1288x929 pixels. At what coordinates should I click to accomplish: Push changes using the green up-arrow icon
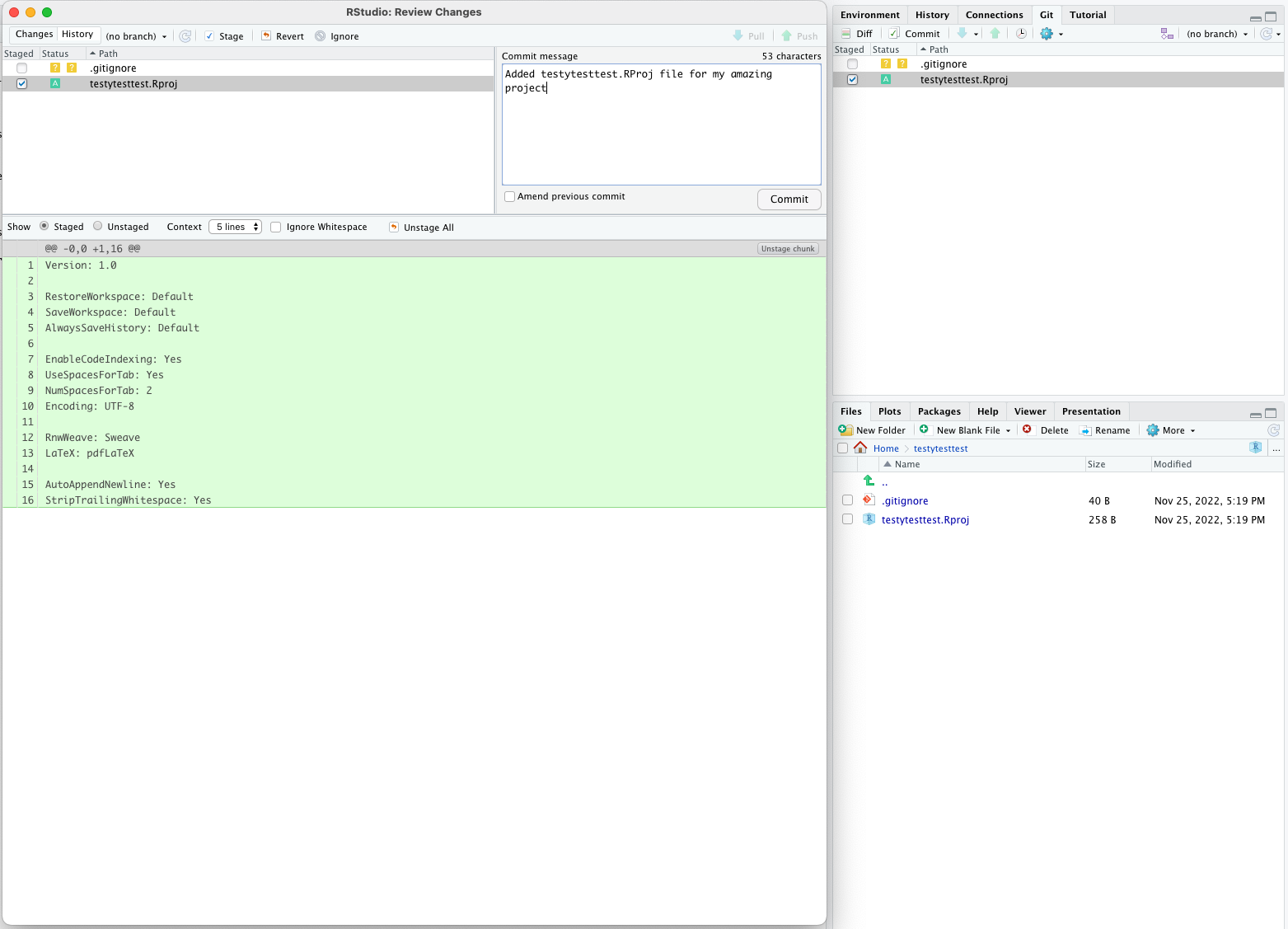(995, 33)
